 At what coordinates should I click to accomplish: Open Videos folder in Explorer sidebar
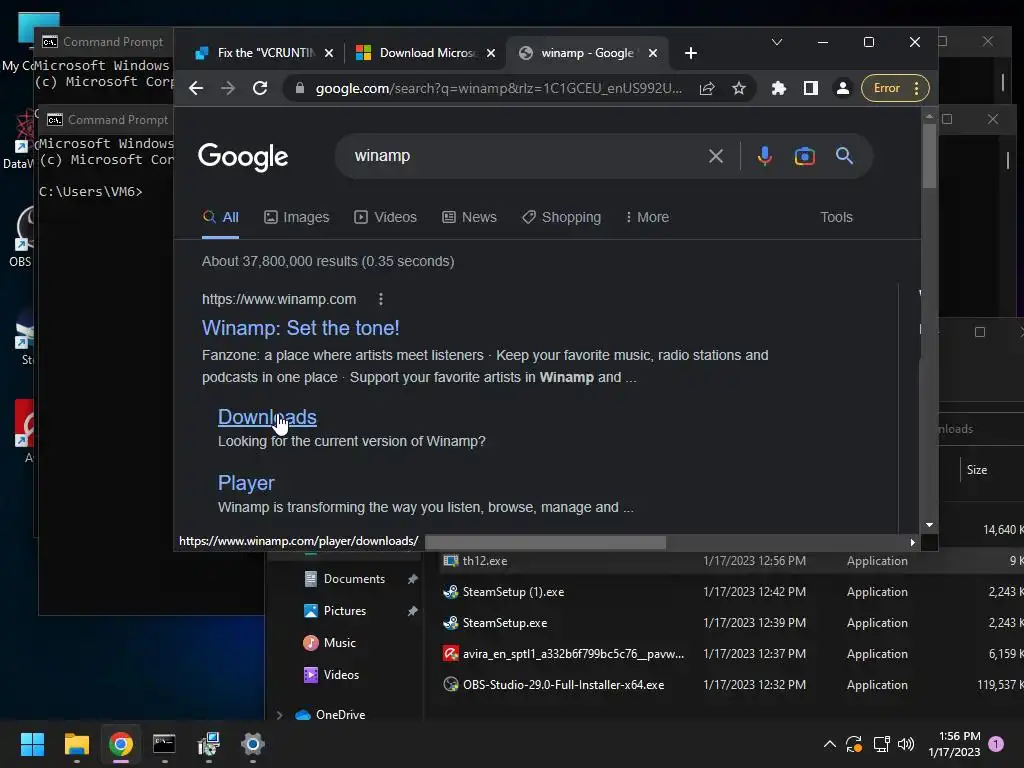tap(341, 675)
